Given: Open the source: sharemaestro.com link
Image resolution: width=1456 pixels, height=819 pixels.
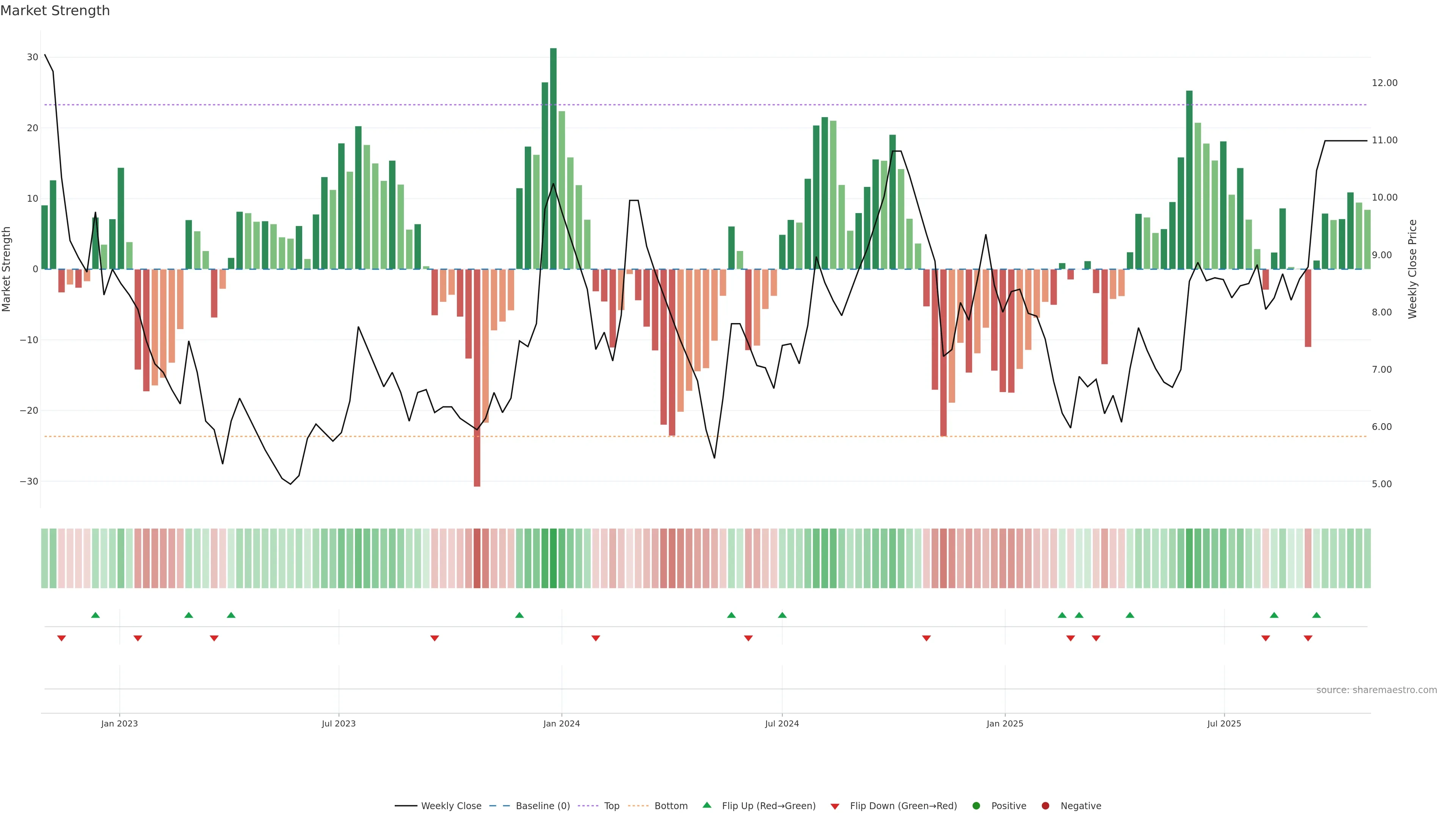Looking at the screenshot, I should (1376, 690).
